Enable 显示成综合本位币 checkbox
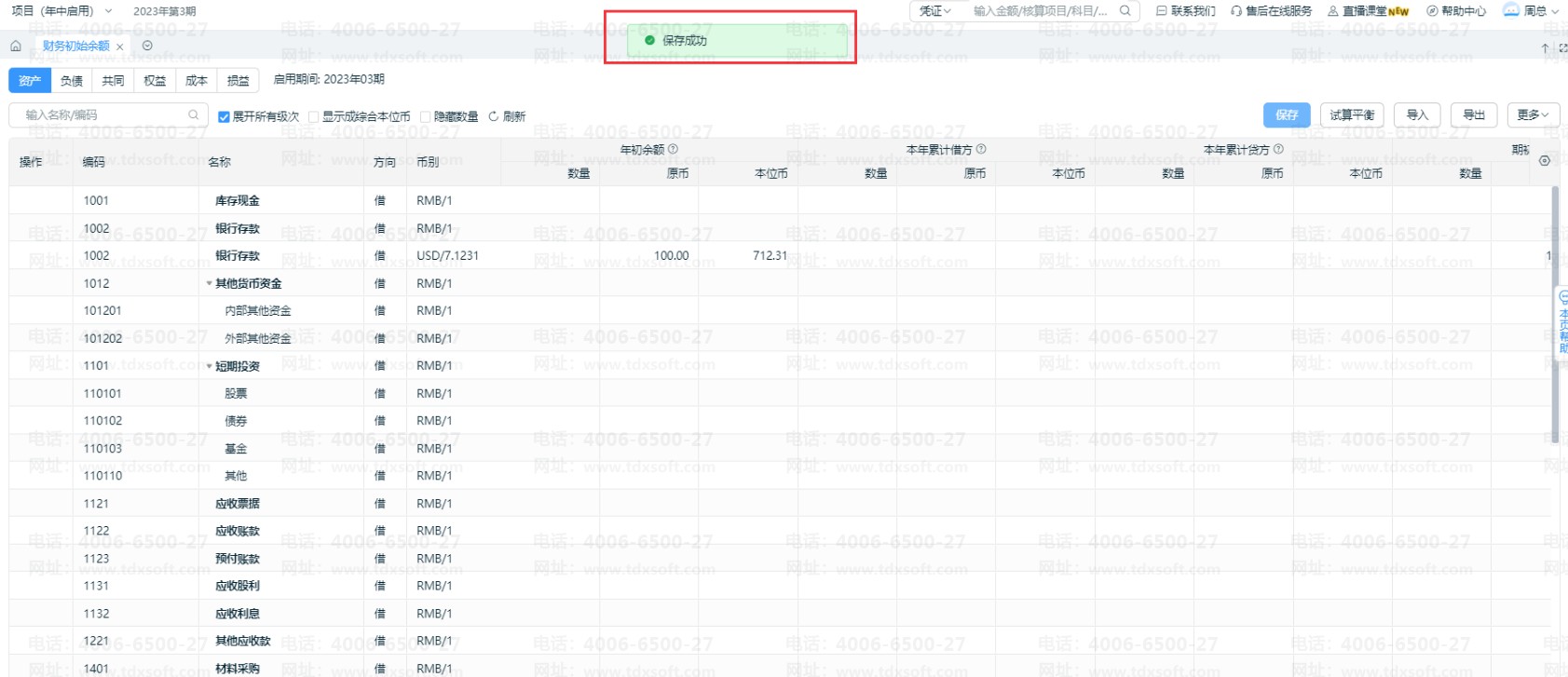The height and width of the screenshot is (677, 1568). coord(314,116)
